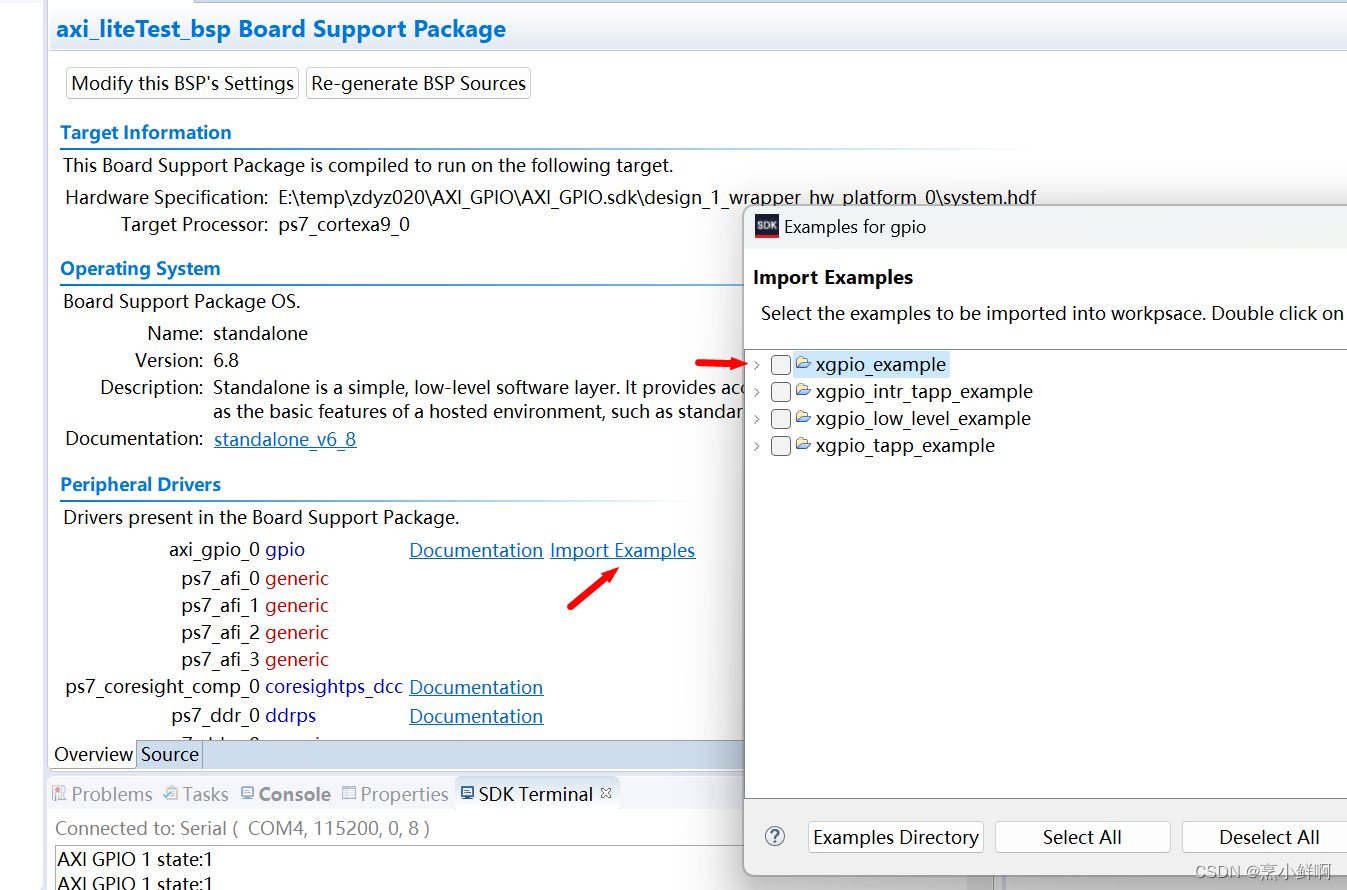Click folder icon beside xgpio_low_level_example

[803, 417]
